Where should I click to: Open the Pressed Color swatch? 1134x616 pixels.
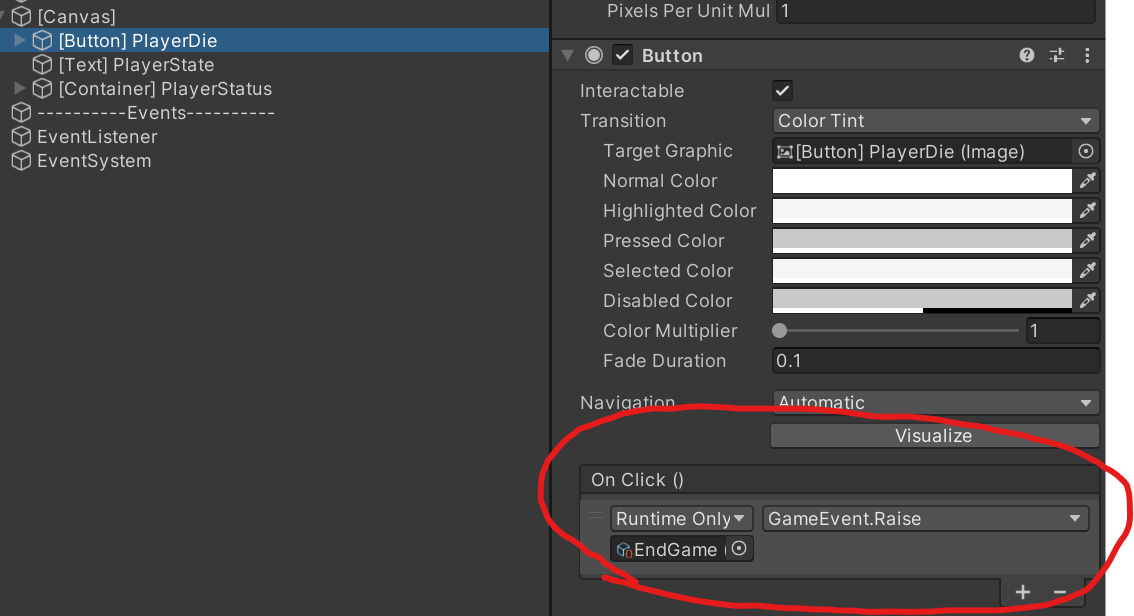[922, 241]
